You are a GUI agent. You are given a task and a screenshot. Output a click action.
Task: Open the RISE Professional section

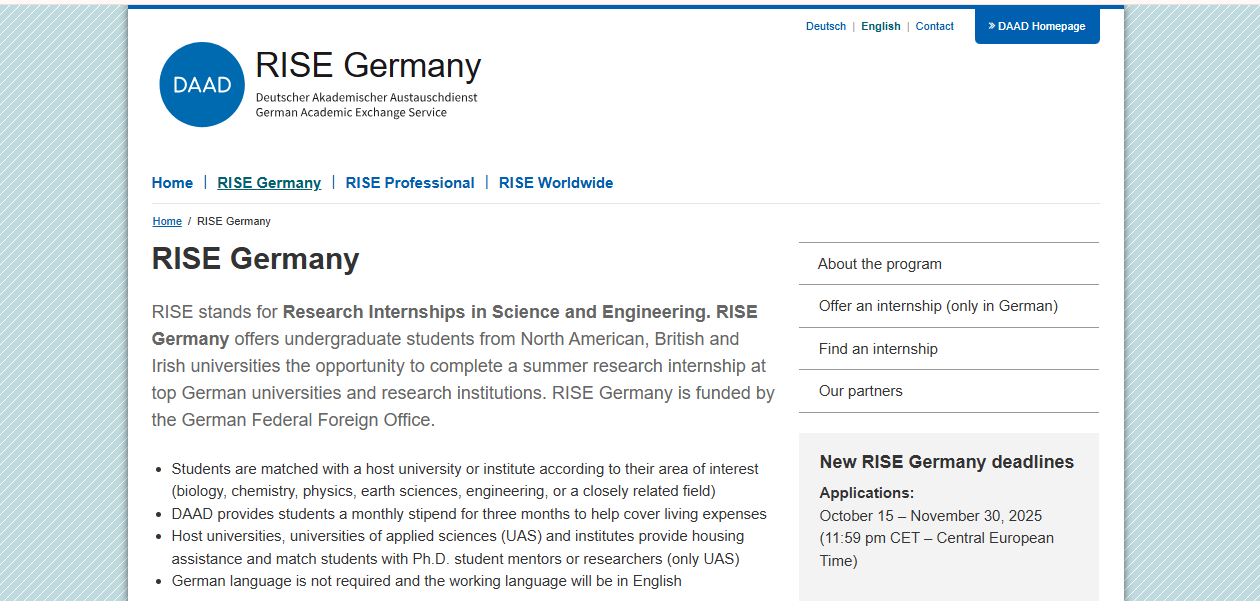click(410, 183)
